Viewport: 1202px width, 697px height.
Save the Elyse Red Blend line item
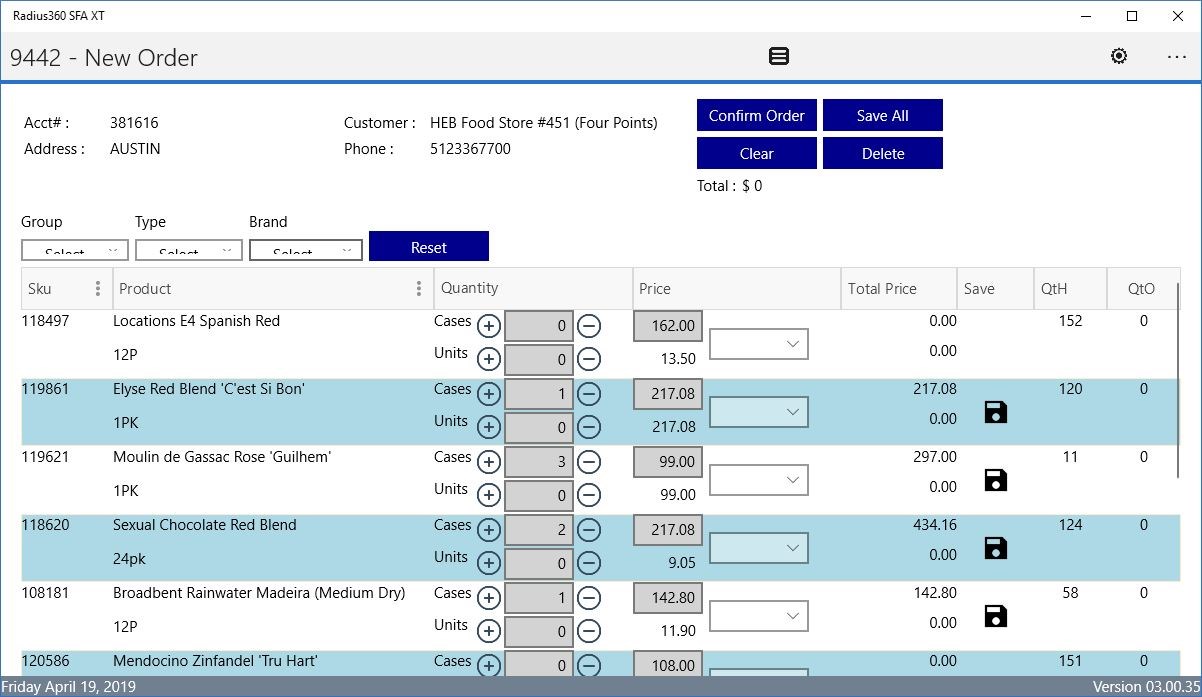pyautogui.click(x=995, y=412)
